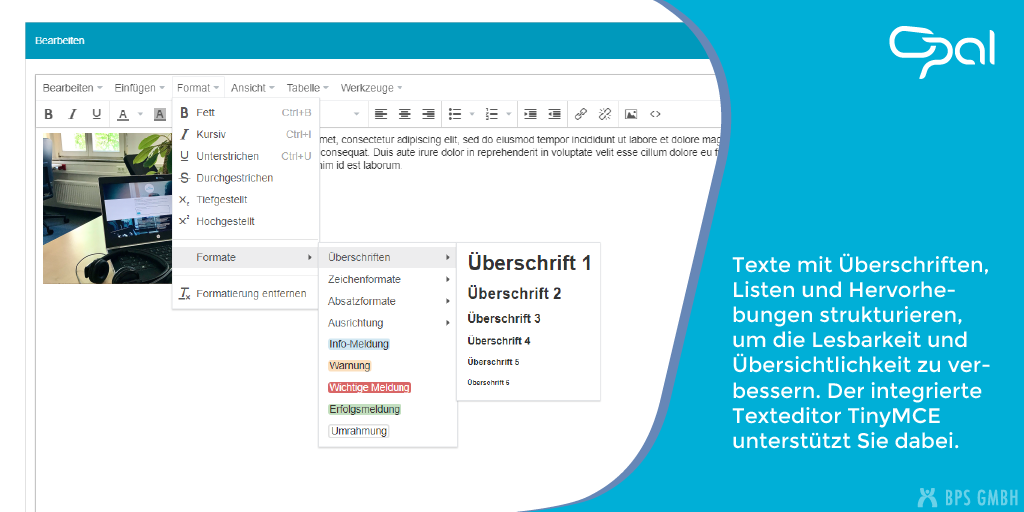Expand the Ausrichtung submenu

[388, 323]
